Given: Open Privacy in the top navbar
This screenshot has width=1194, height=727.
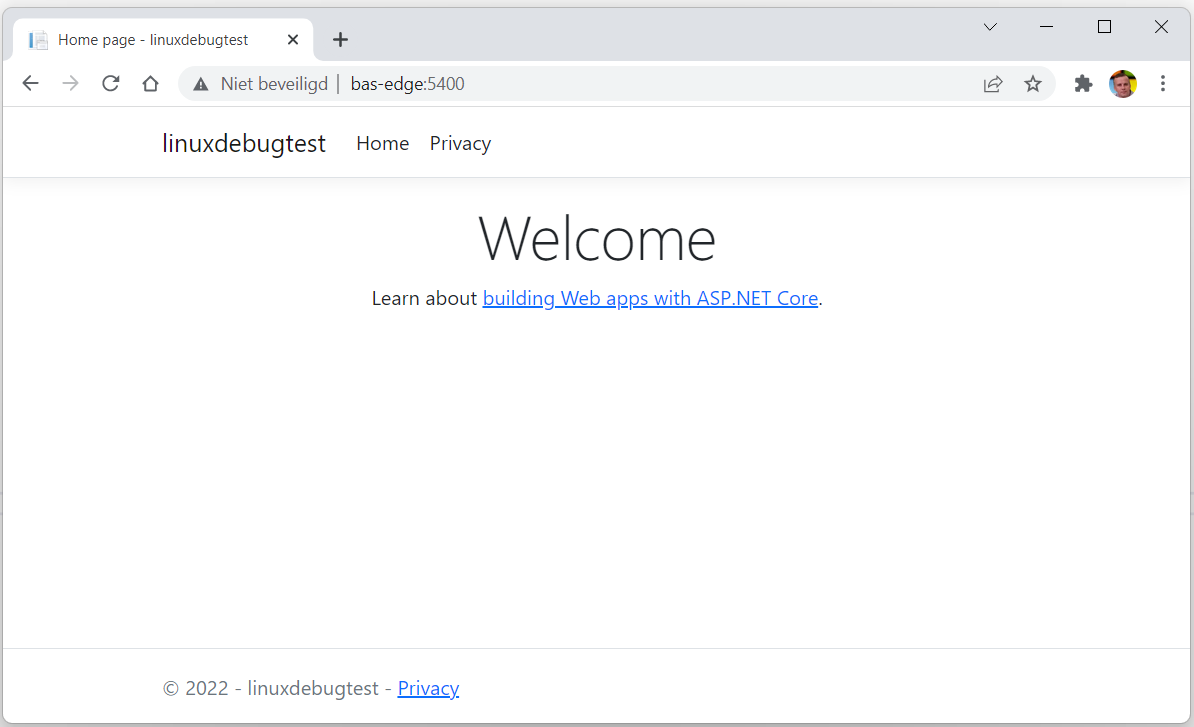Looking at the screenshot, I should (460, 143).
